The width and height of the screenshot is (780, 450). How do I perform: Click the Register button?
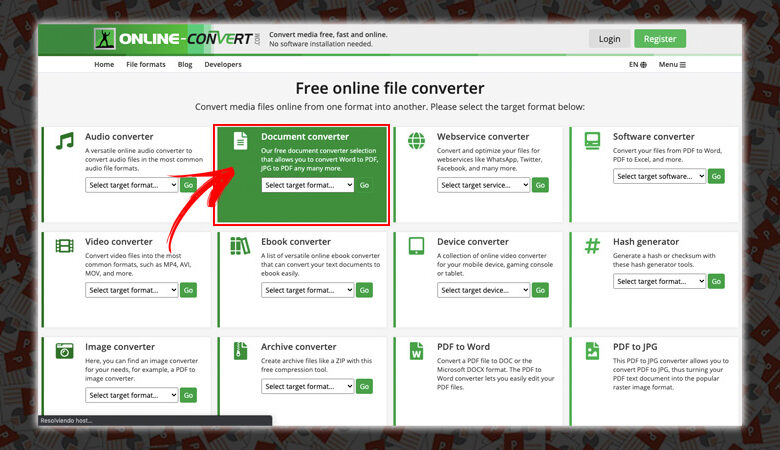[660, 39]
